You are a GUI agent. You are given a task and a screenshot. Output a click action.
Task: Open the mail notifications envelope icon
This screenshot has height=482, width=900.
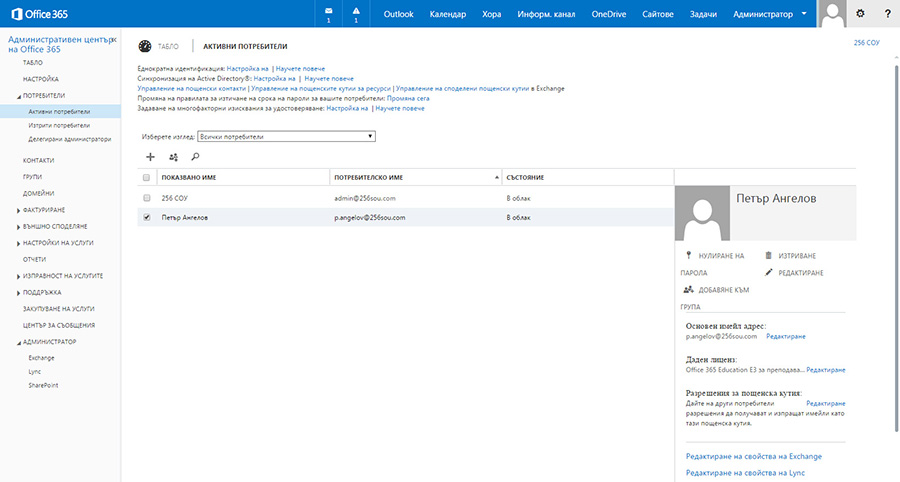coord(328,11)
